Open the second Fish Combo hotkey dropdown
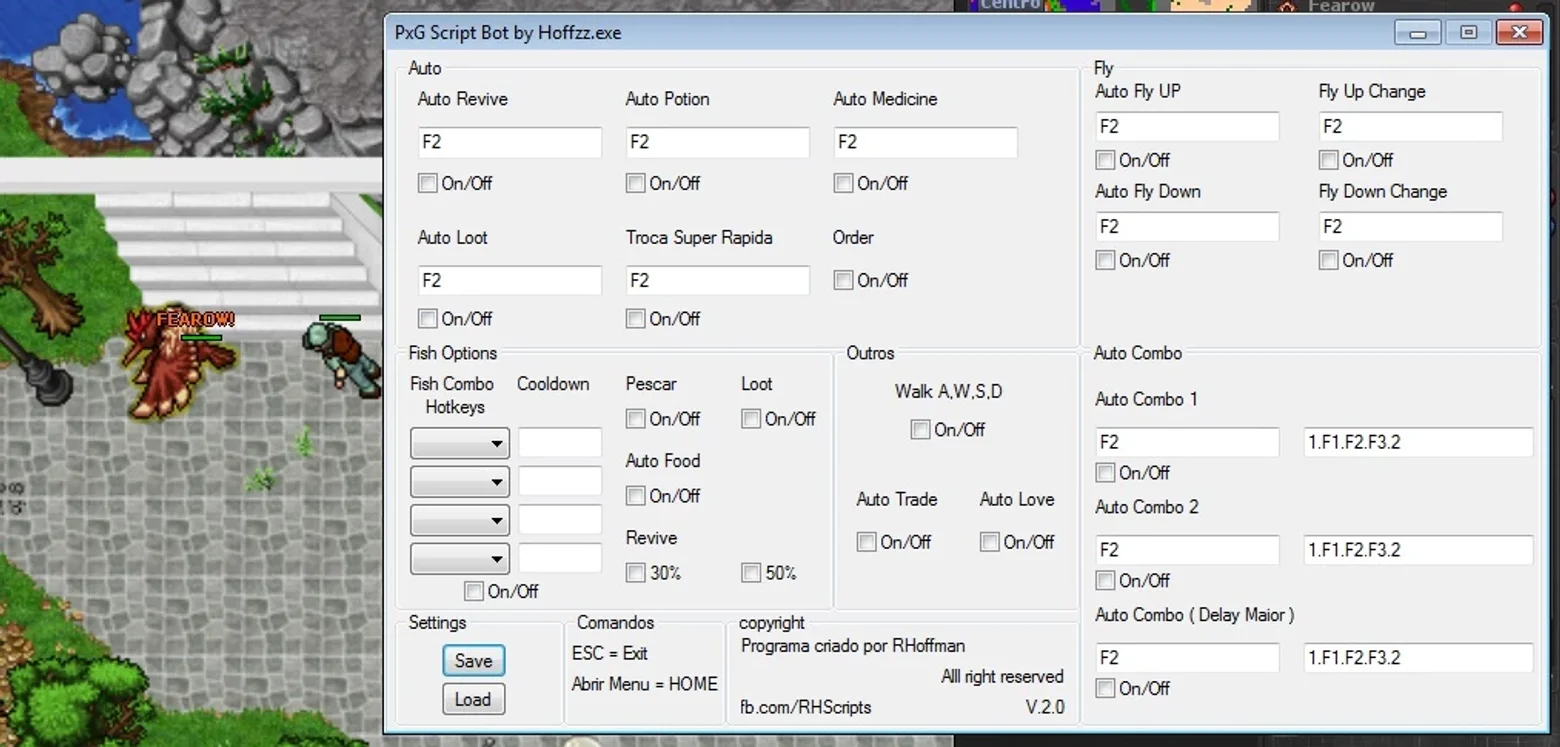Screen dimensions: 1560x747 coord(460,481)
